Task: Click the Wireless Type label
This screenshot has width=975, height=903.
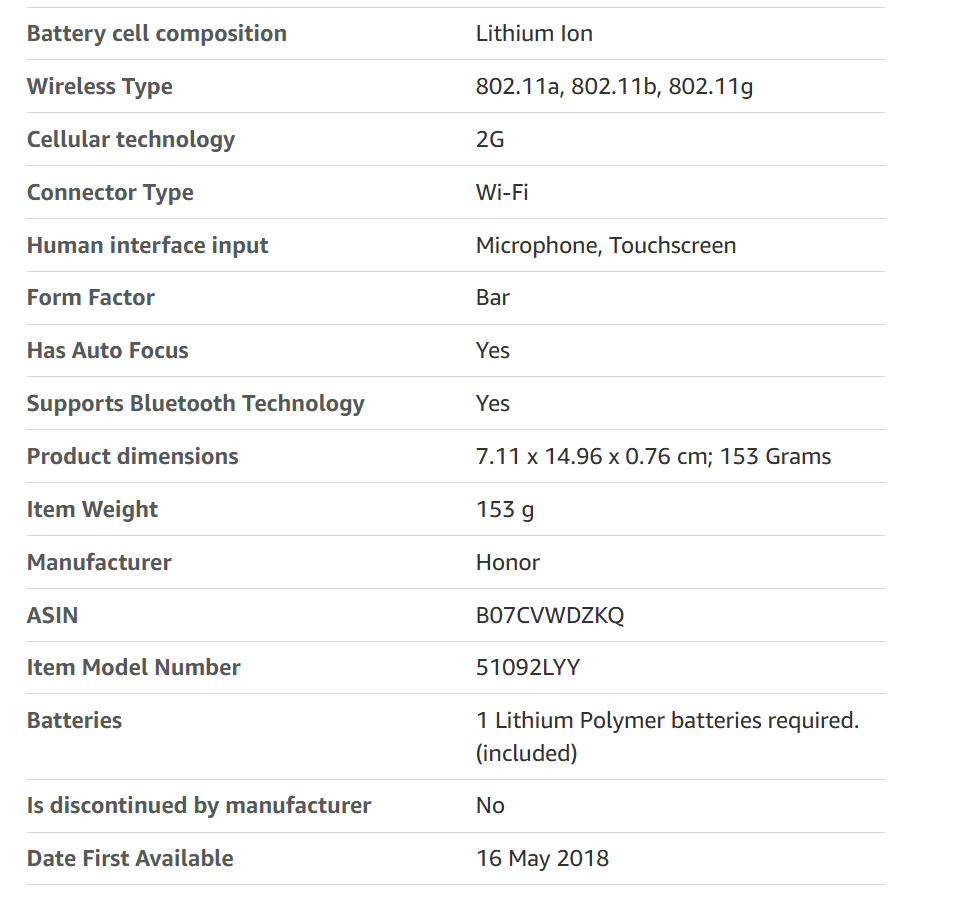Action: coord(99,86)
